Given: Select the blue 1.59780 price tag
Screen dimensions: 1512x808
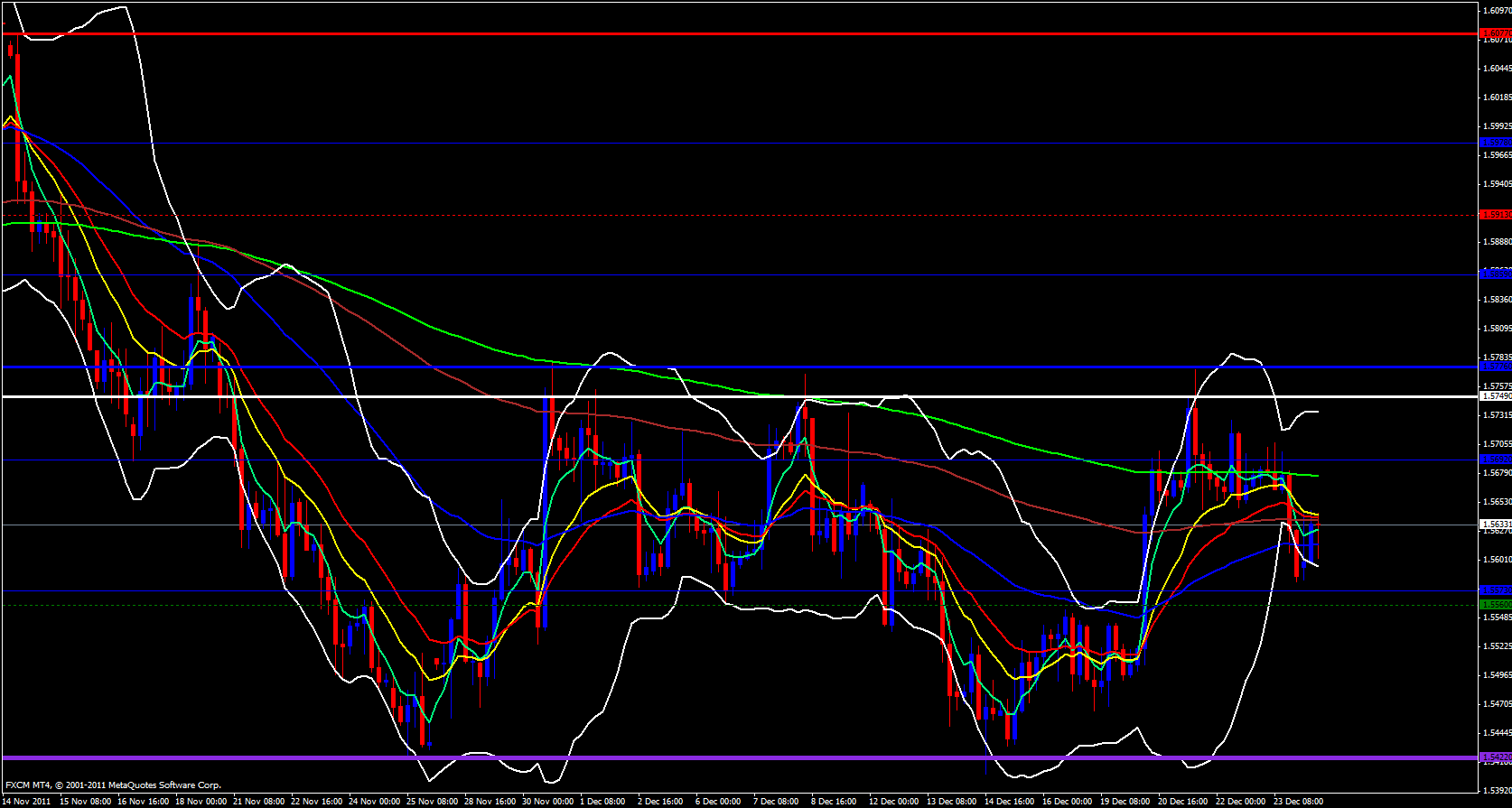Looking at the screenshot, I should pyautogui.click(x=1496, y=143).
